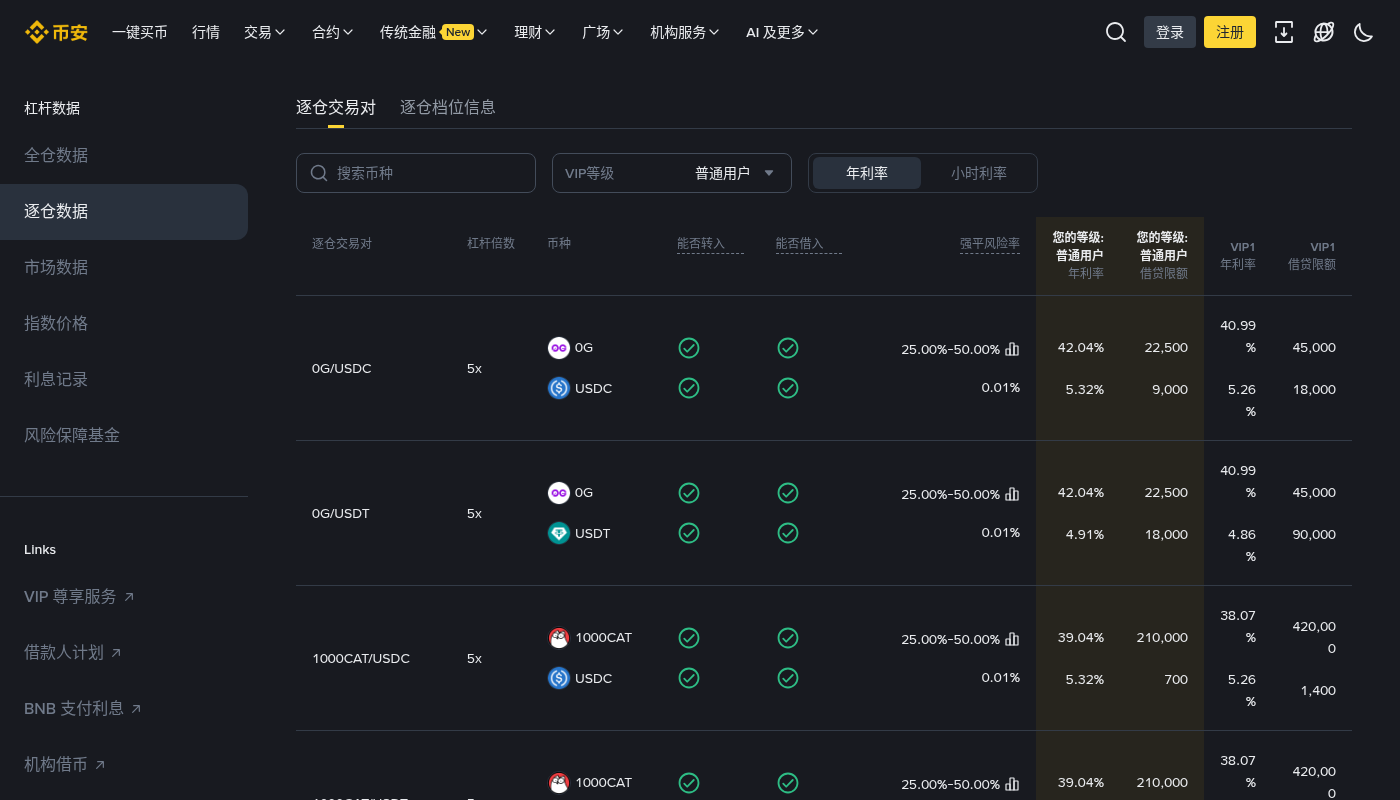
Task: Click USDC coin icon in 0G/USDC row
Action: click(559, 388)
